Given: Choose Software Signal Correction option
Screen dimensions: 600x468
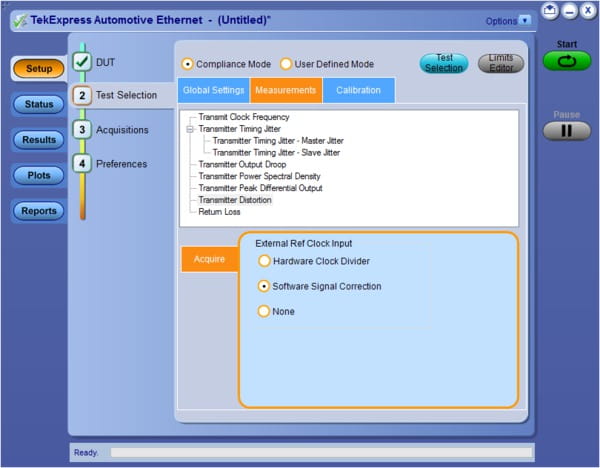Looking at the screenshot, I should [x=264, y=286].
